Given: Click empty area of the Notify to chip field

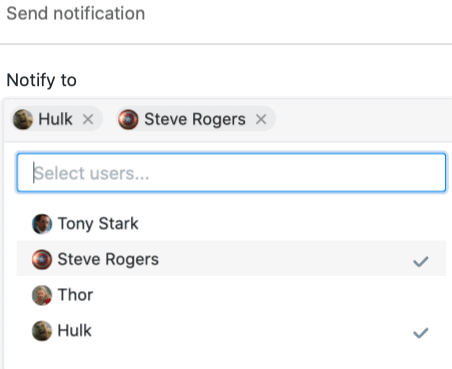Looking at the screenshot, I should coord(362,119).
